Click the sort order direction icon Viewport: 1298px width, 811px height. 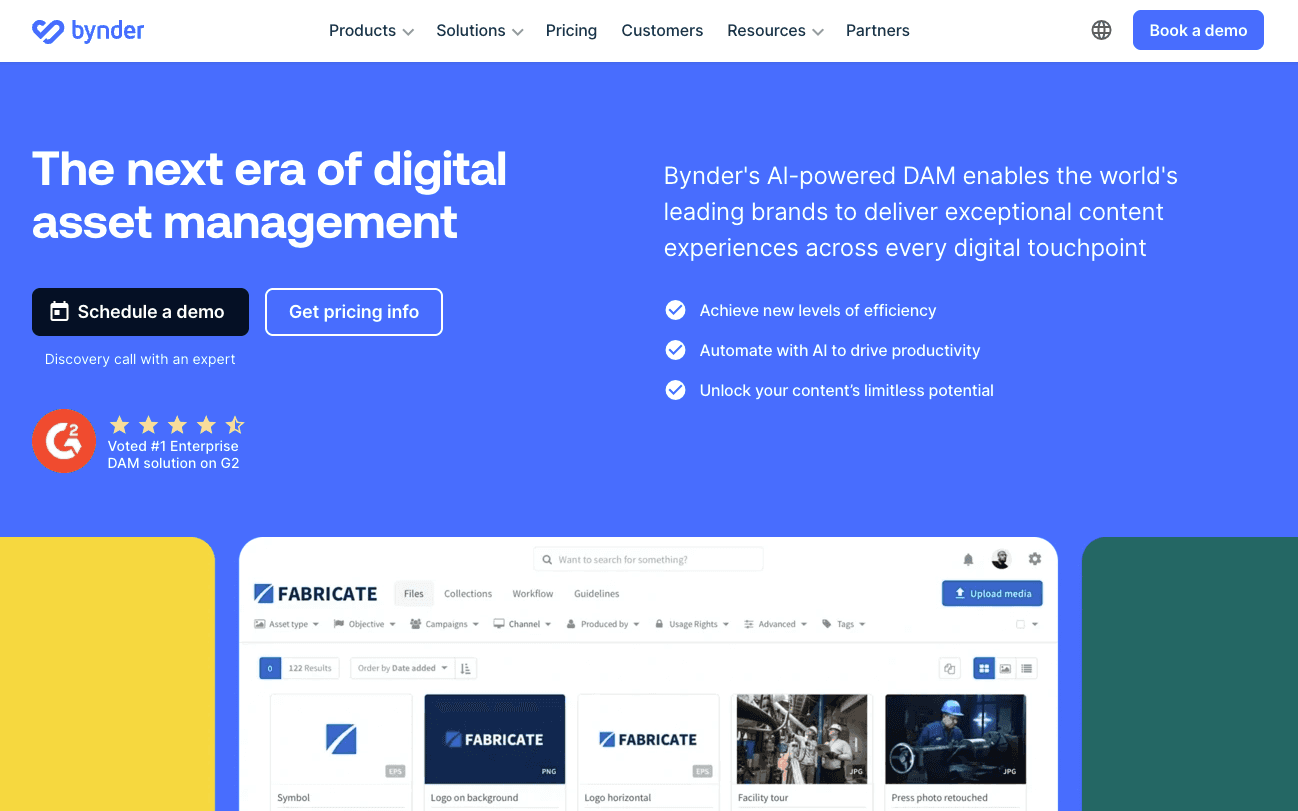(467, 668)
